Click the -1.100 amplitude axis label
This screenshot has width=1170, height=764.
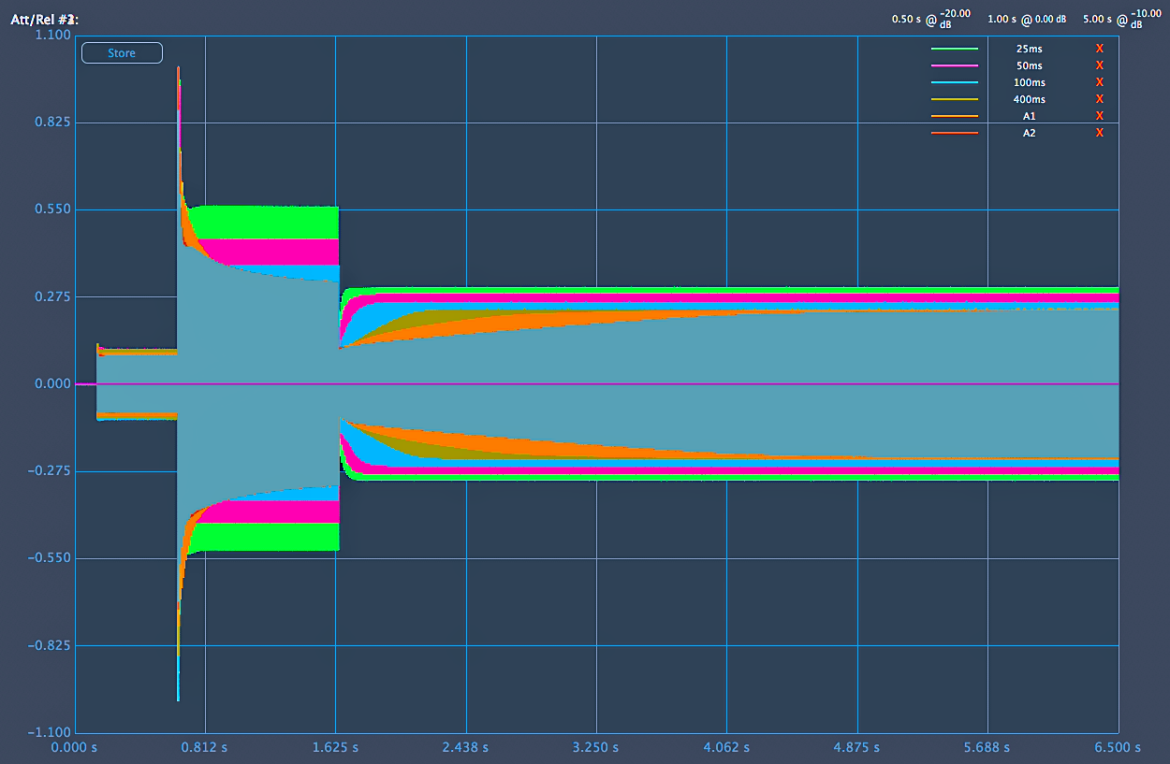(x=49, y=733)
